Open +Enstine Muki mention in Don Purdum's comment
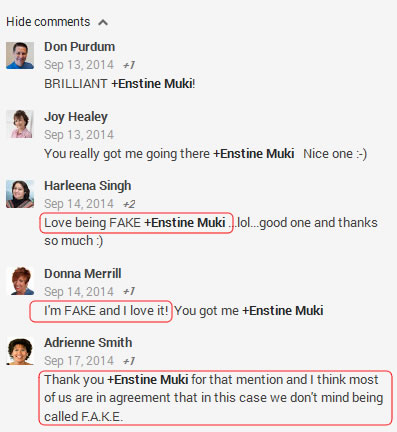This screenshot has width=397, height=432. coord(152,84)
